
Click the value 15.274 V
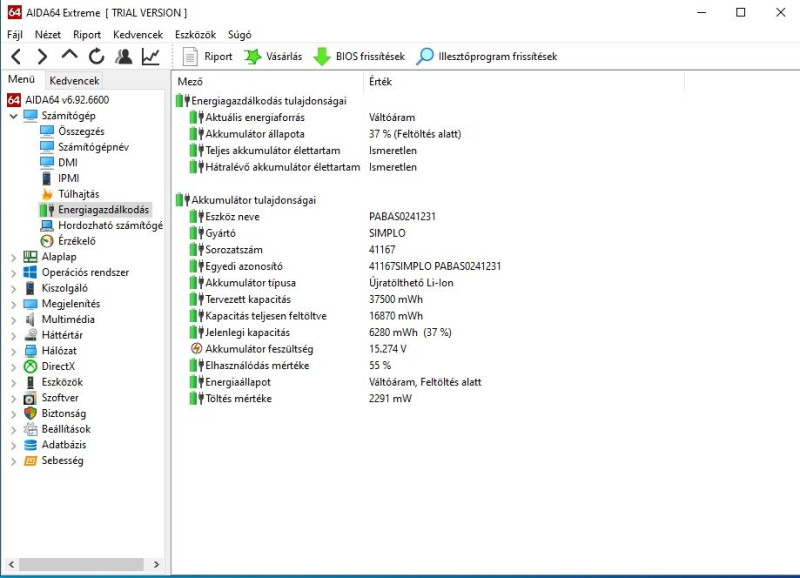[x=388, y=349]
